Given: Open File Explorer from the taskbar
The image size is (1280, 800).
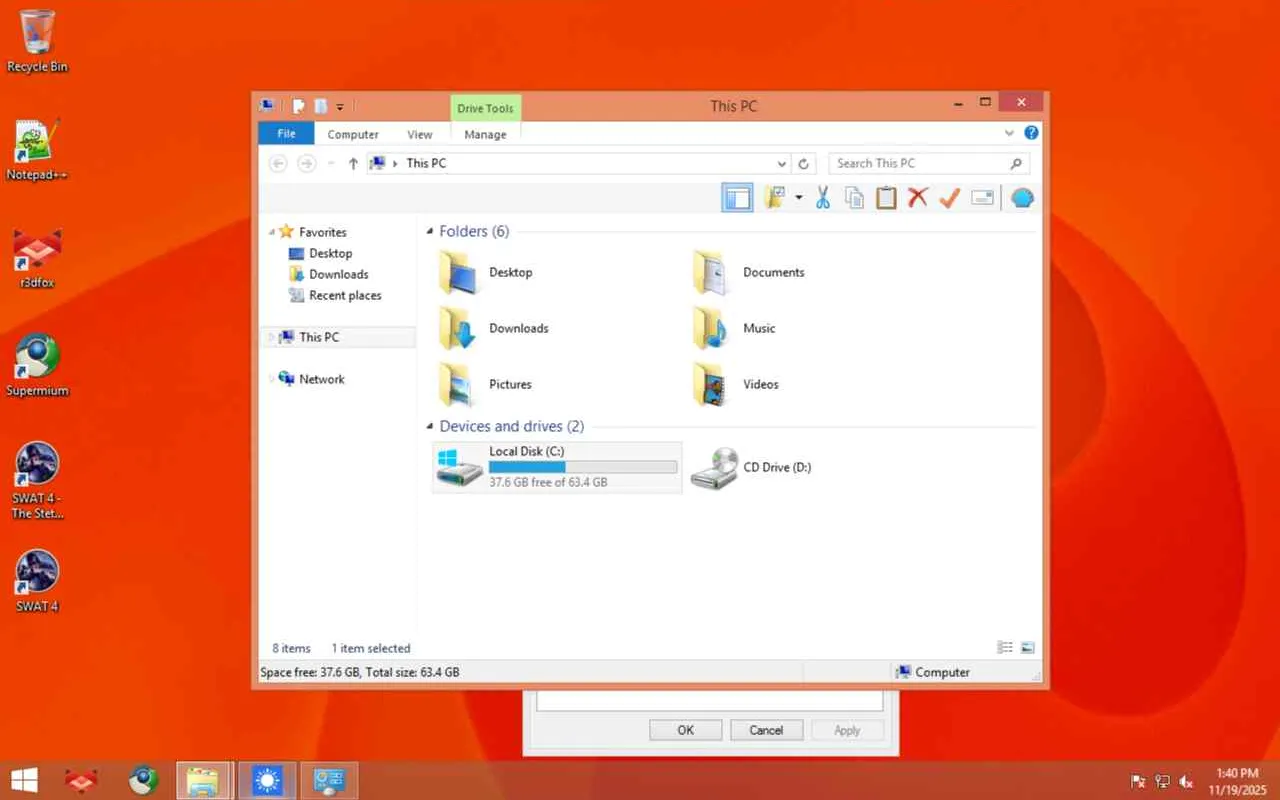Looking at the screenshot, I should 204,780.
